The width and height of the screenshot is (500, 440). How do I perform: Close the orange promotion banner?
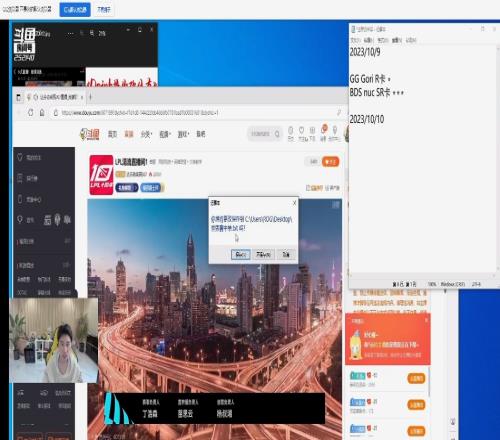(x=426, y=320)
